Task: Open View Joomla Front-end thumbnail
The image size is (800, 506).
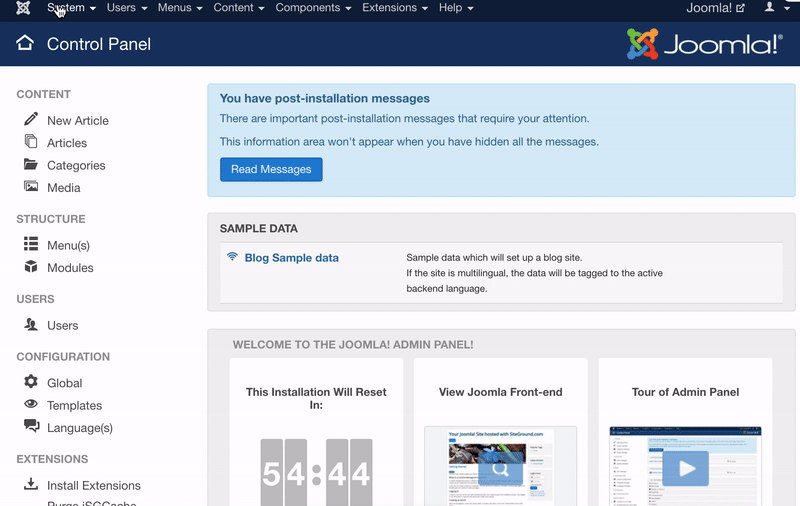Action: 501,466
